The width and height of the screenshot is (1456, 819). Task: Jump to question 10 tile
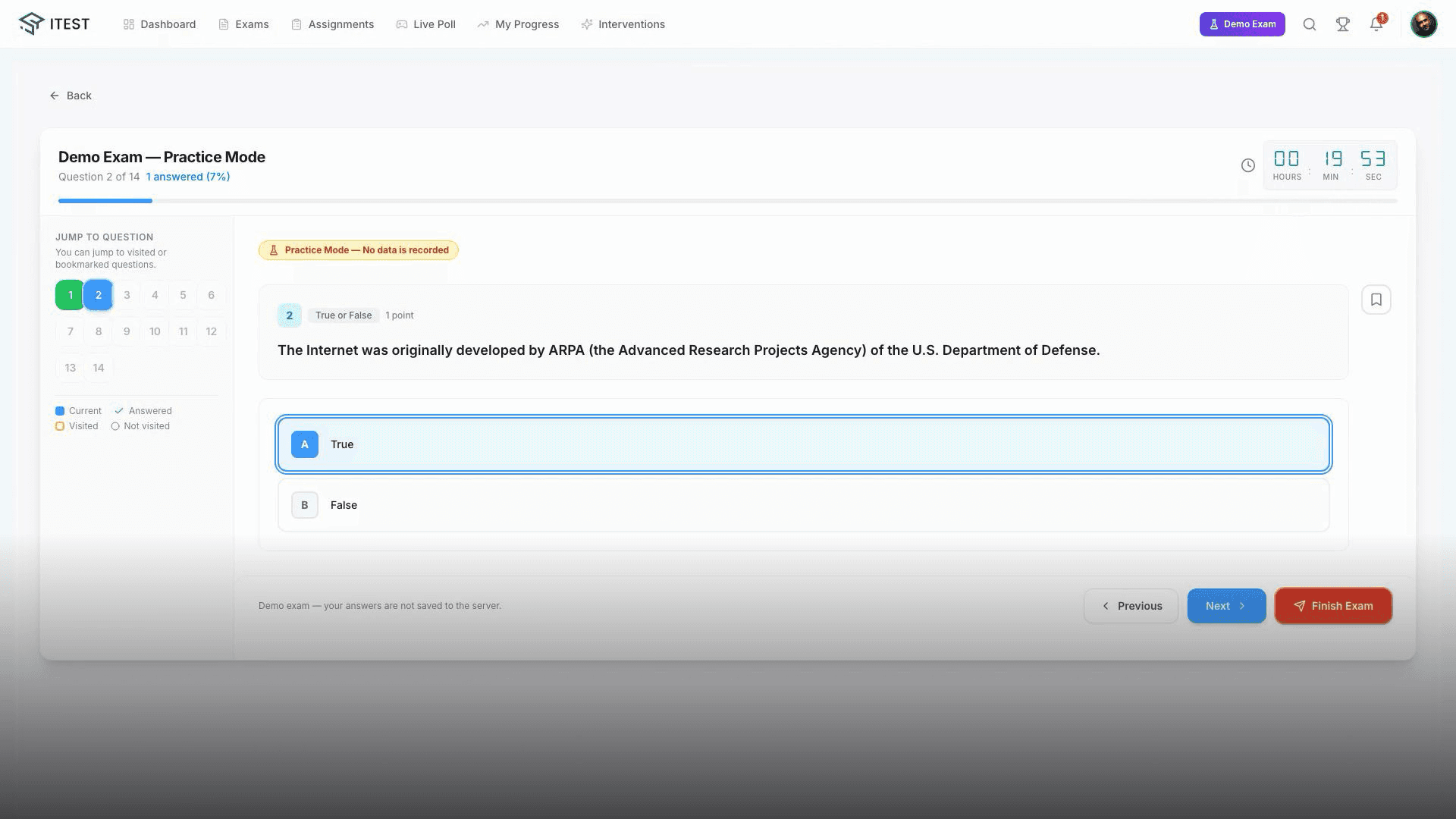coord(155,331)
